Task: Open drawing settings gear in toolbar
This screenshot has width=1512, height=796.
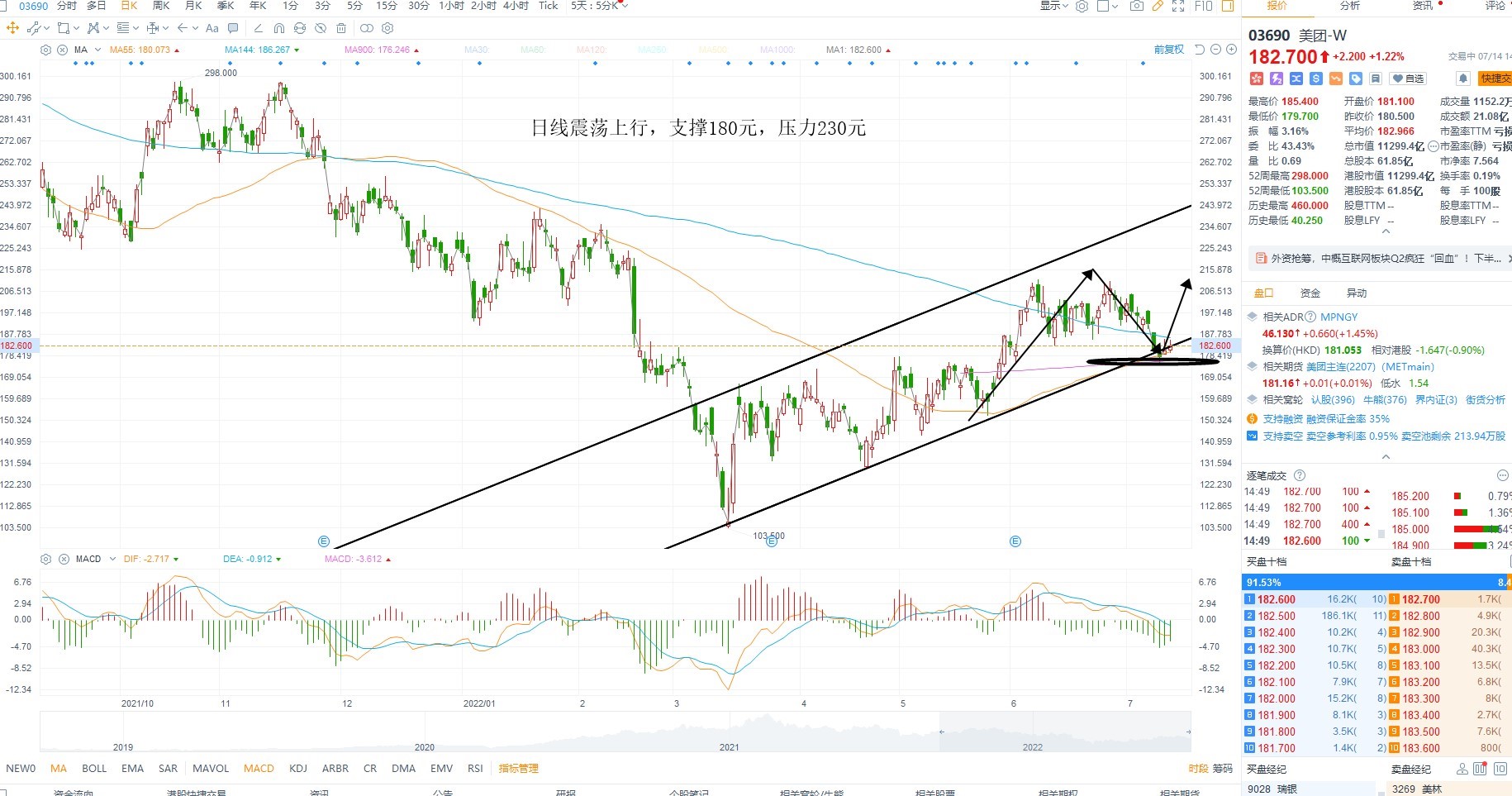Action: [x=388, y=28]
